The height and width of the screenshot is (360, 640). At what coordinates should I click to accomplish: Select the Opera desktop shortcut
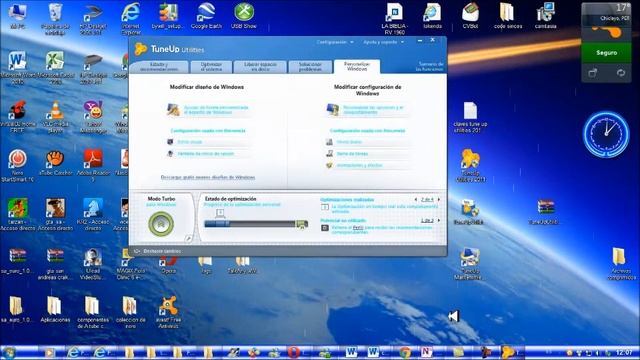[168, 264]
